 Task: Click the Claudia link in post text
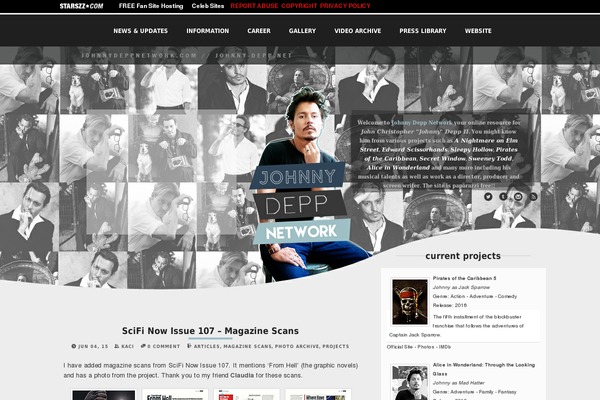pos(242,376)
